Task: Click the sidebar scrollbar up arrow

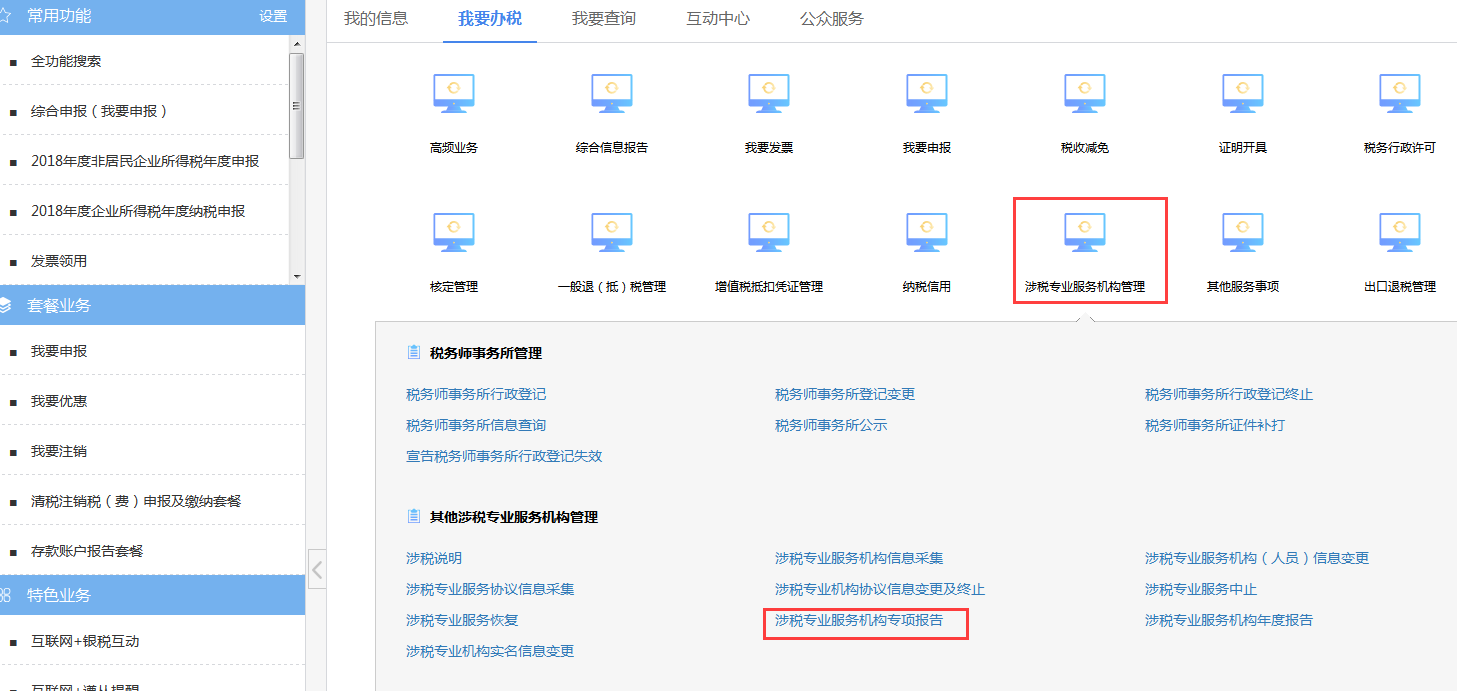Action: [296, 43]
